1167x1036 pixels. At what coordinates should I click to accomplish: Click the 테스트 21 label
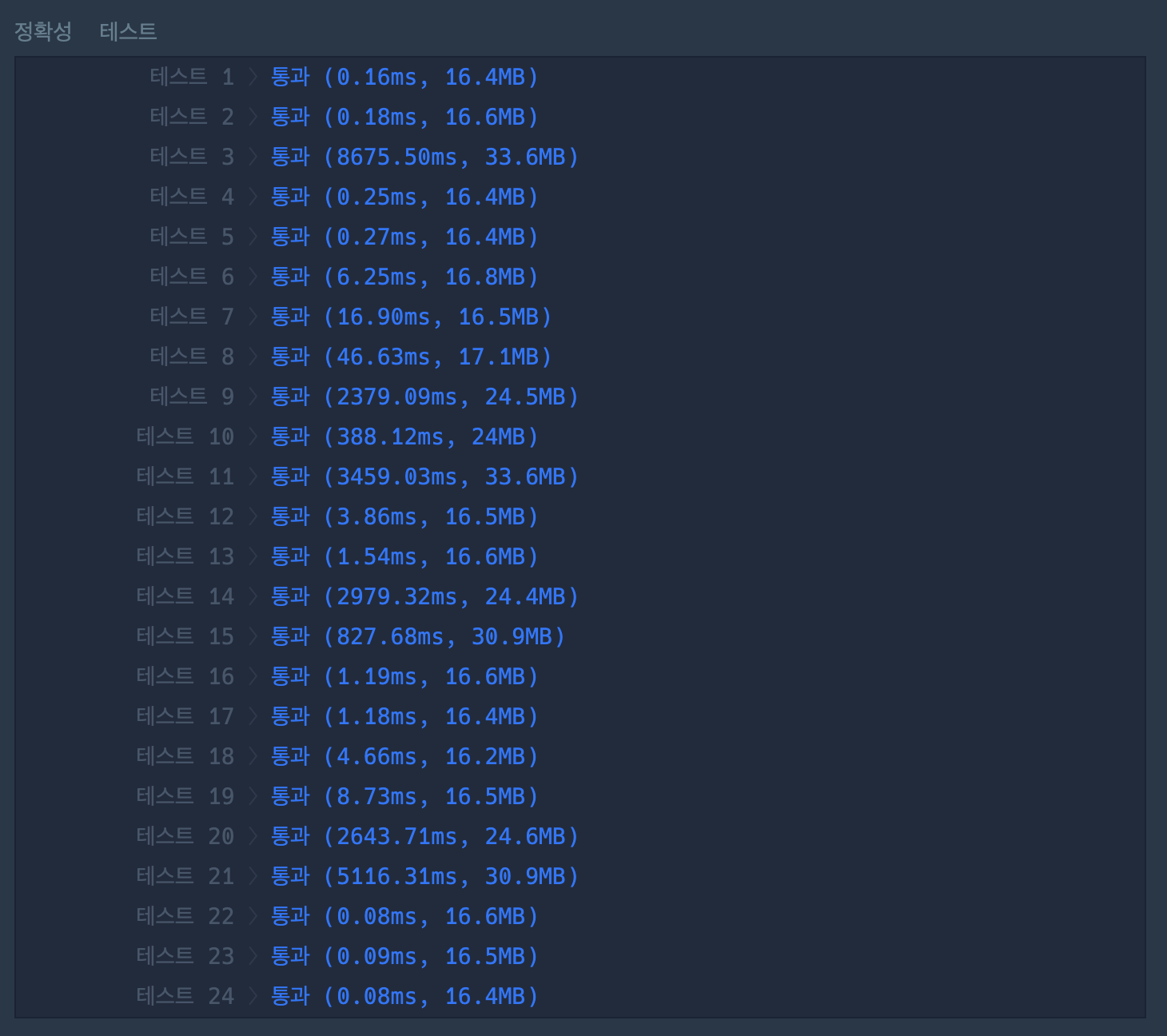coord(185,876)
